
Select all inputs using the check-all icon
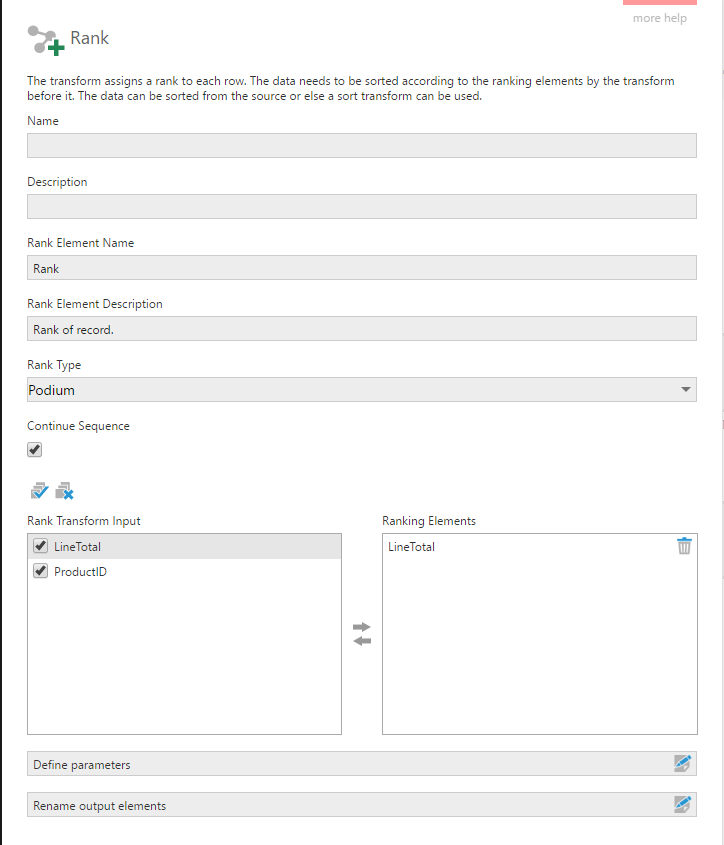coord(38,491)
